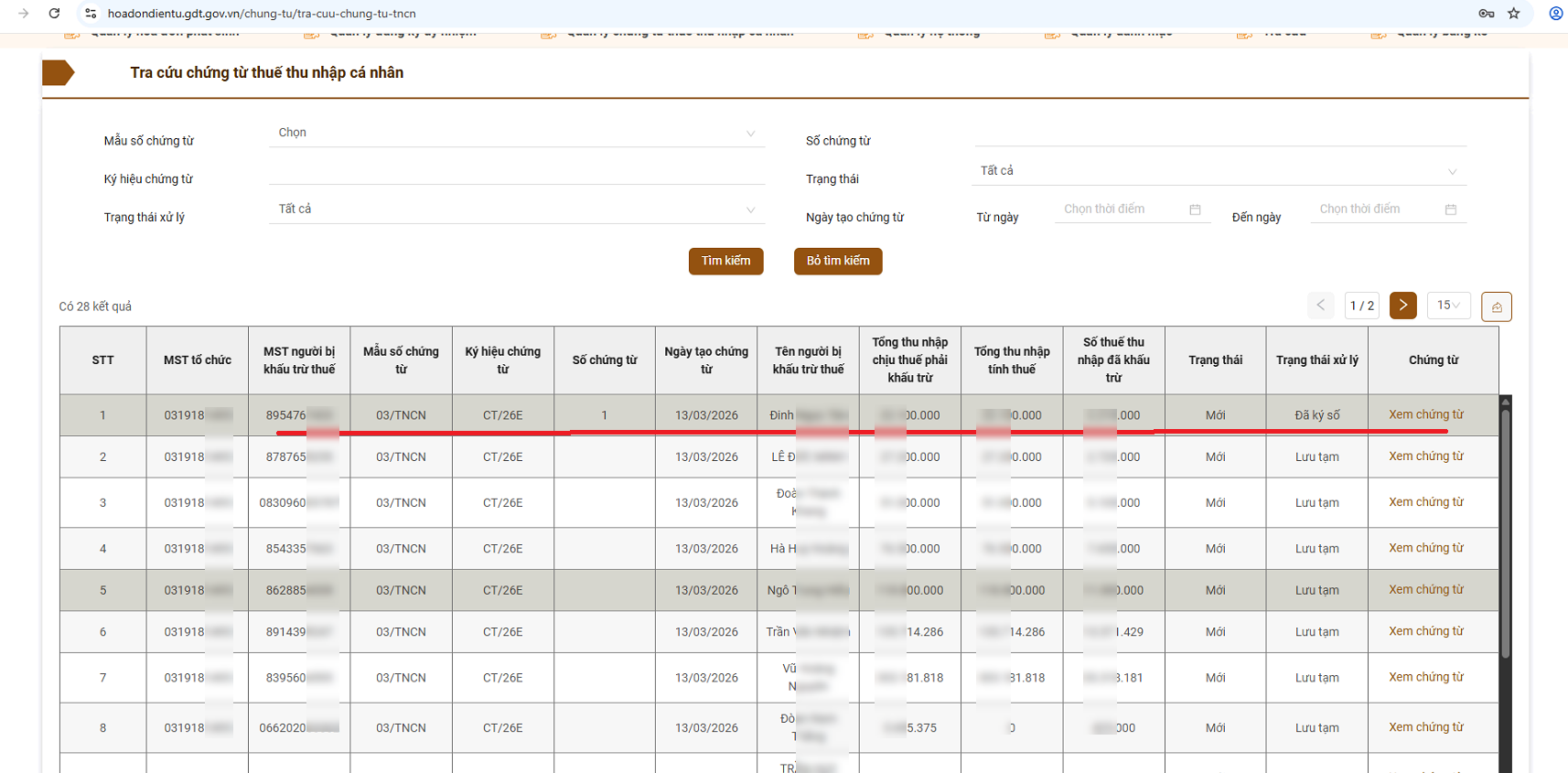Bookmark this page with star icon
Screen dimensions: 1568x773
(x=1514, y=14)
